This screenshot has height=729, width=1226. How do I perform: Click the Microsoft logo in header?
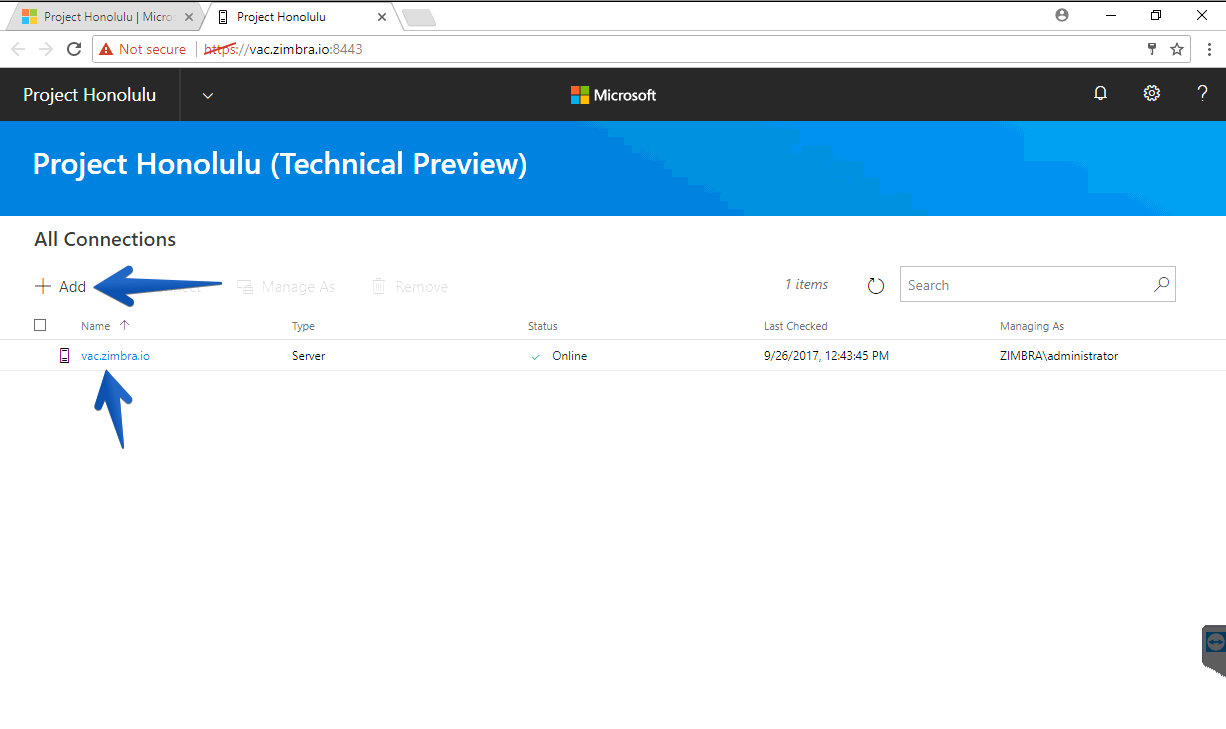click(613, 95)
